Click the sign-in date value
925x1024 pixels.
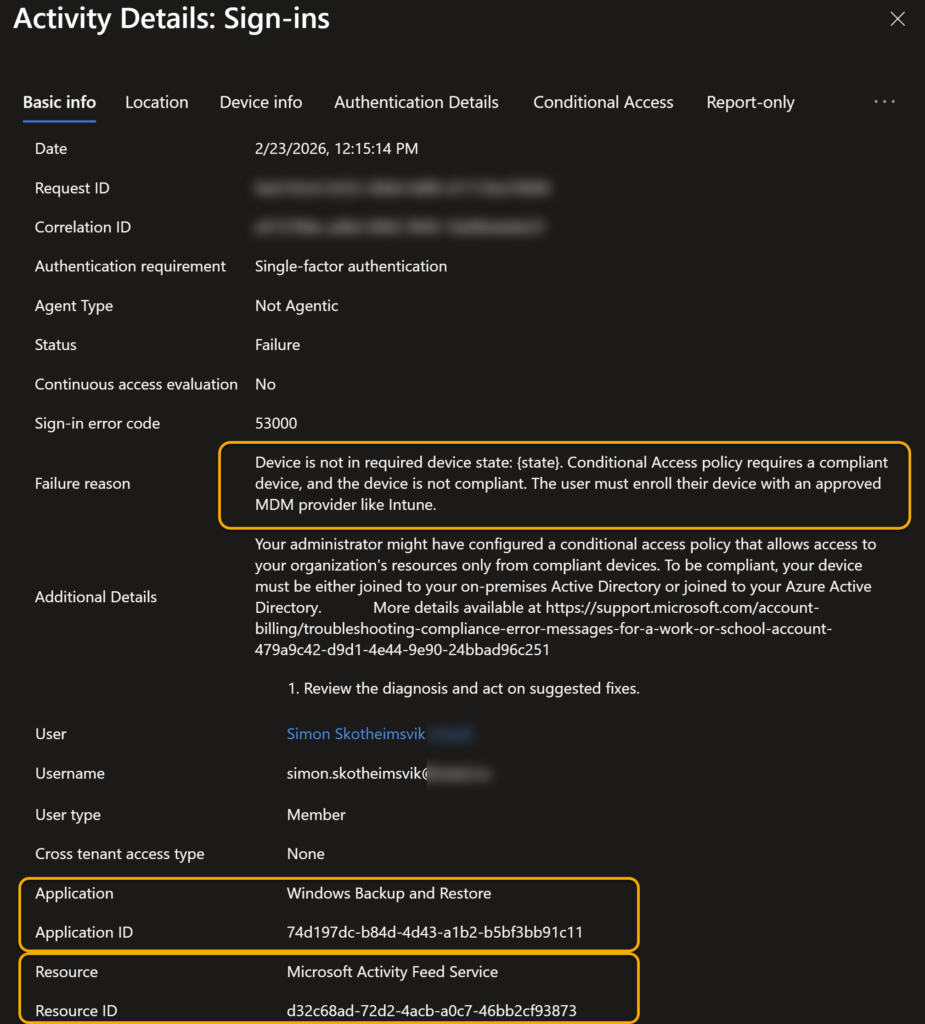[336, 149]
